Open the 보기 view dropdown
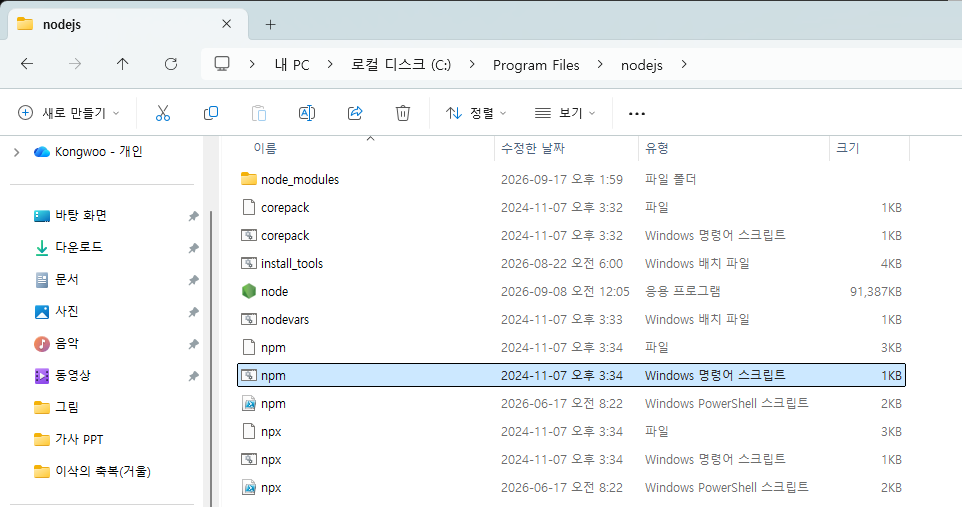962x507 pixels. (565, 113)
